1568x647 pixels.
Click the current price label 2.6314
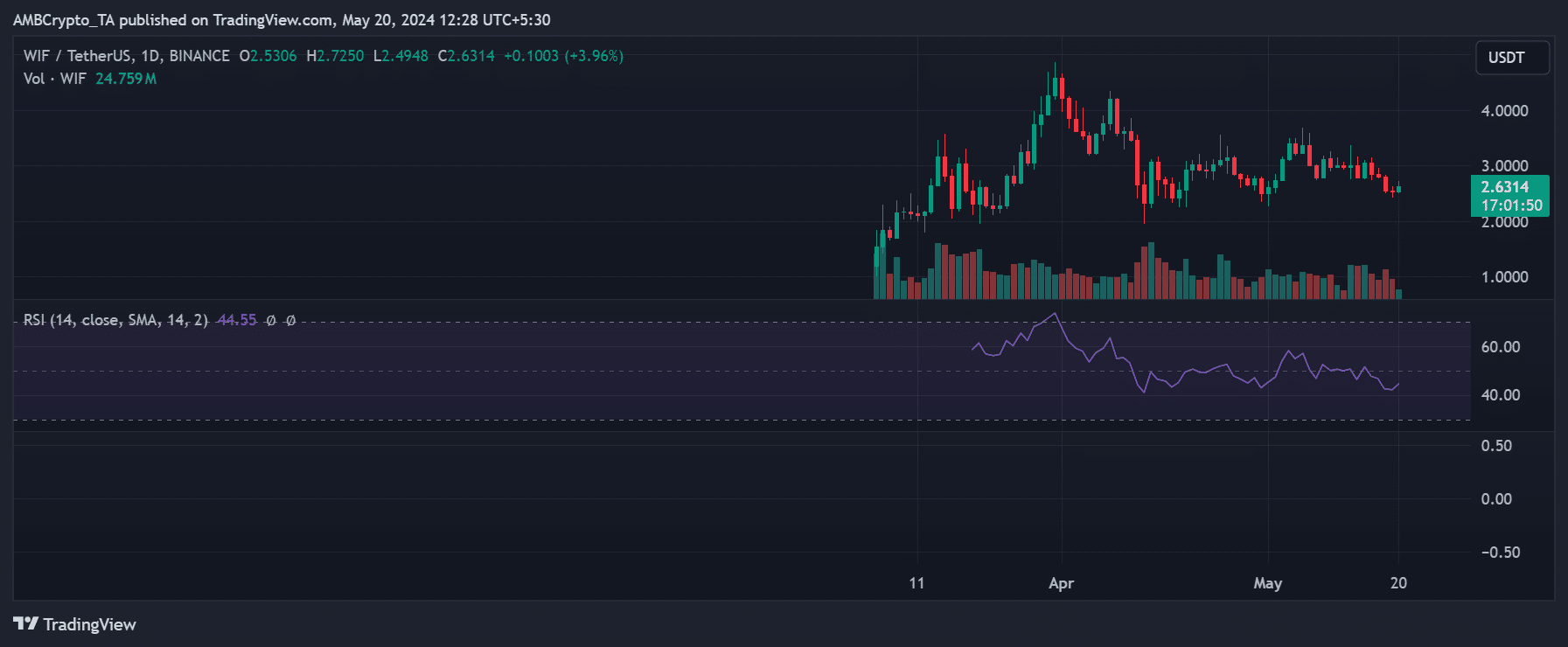[x=1505, y=187]
